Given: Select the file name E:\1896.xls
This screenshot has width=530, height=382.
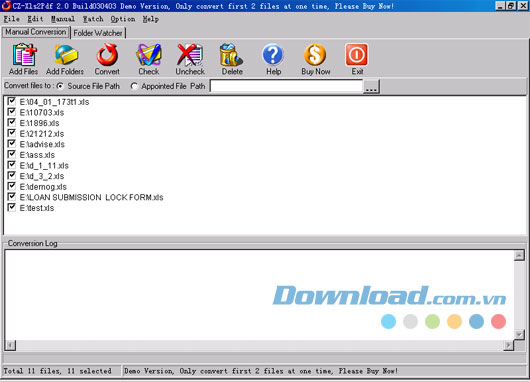Looking at the screenshot, I should click(x=39, y=123).
